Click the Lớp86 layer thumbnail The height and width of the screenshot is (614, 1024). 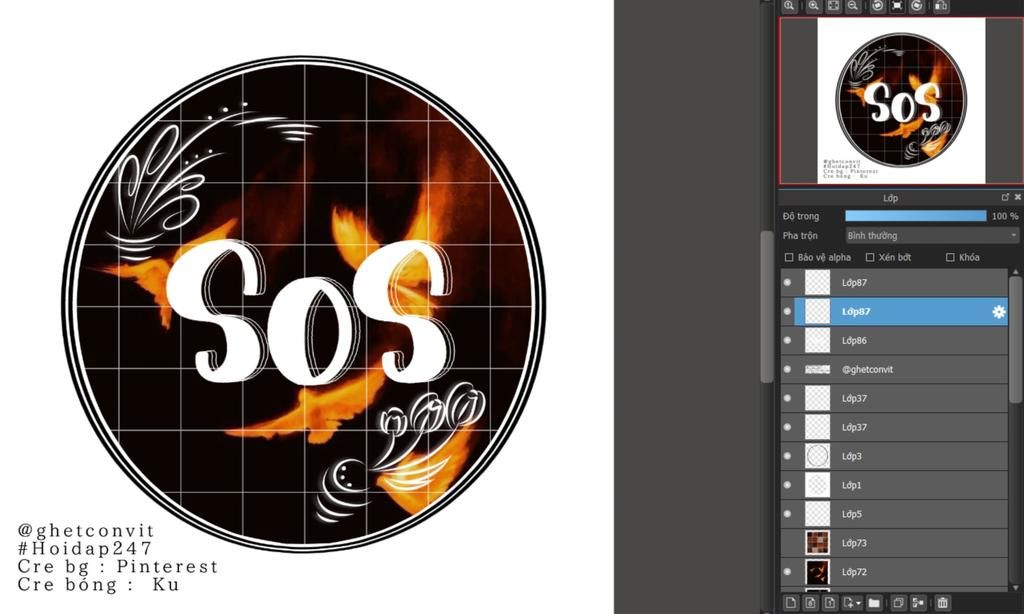817,340
